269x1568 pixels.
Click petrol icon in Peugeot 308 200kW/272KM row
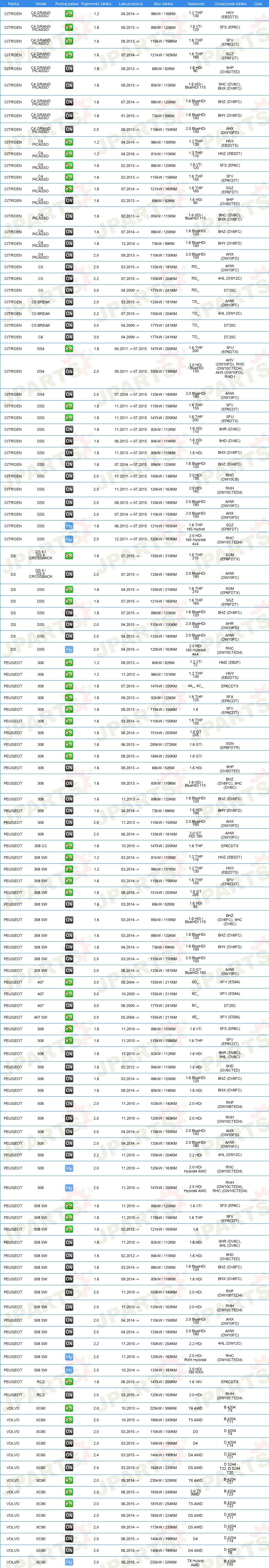pos(69,744)
